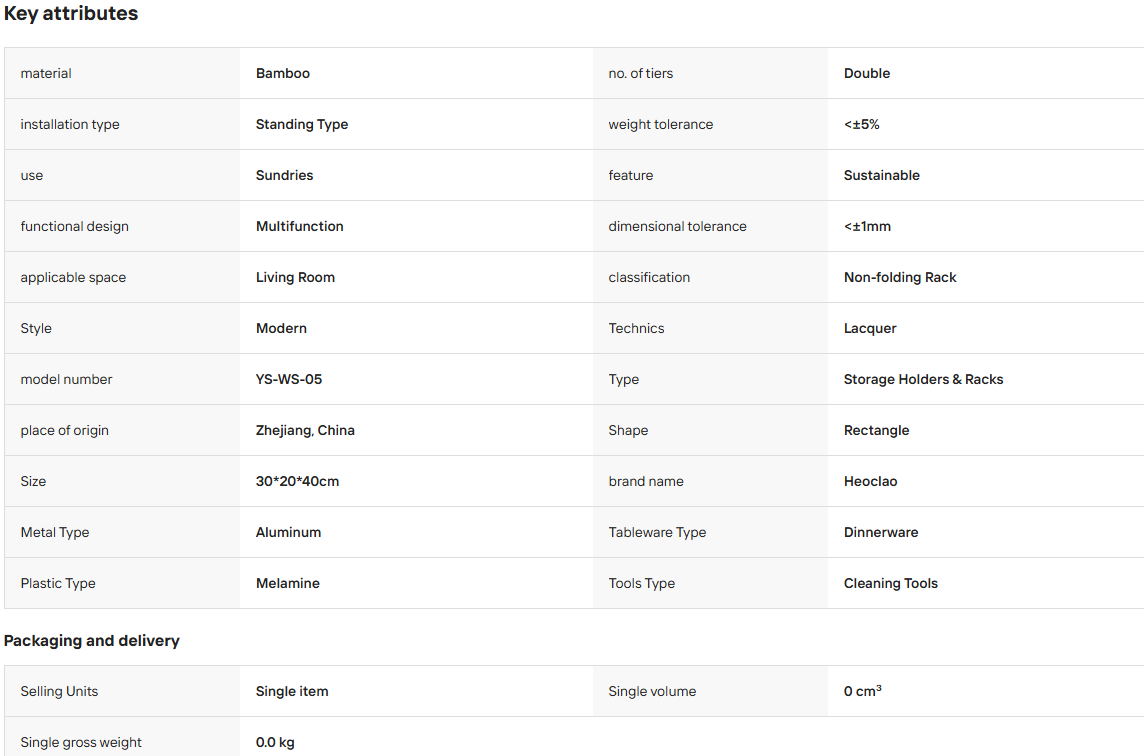Image resolution: width=1144 pixels, height=756 pixels.
Task: Select the Lacquer technics value
Action: 870,328
